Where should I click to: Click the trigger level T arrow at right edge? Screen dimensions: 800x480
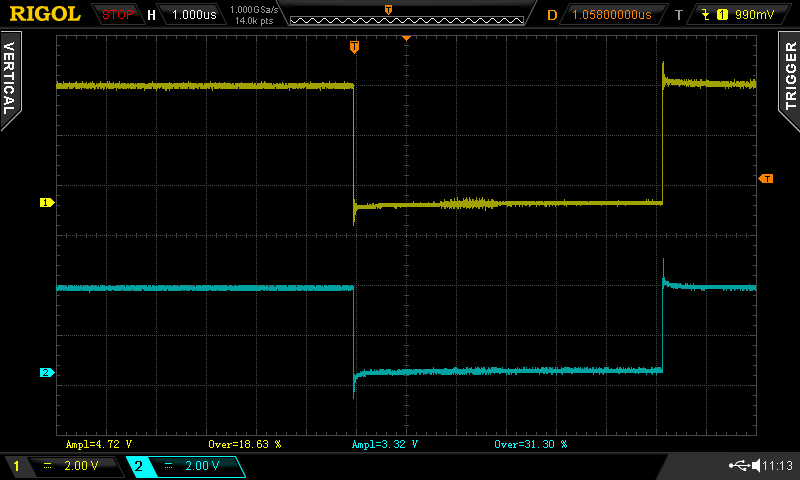coord(766,179)
